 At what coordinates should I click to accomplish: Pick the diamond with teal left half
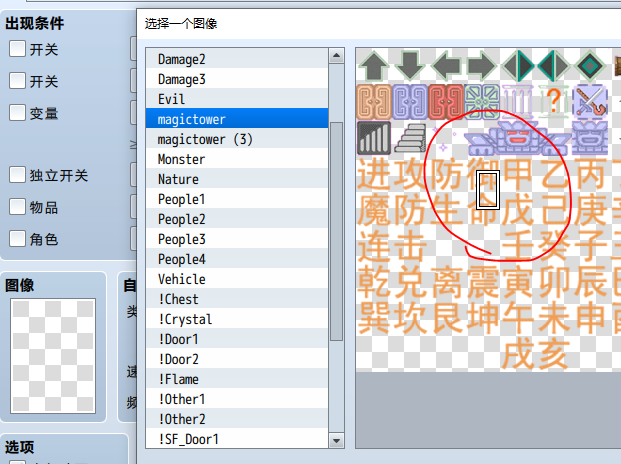click(554, 66)
